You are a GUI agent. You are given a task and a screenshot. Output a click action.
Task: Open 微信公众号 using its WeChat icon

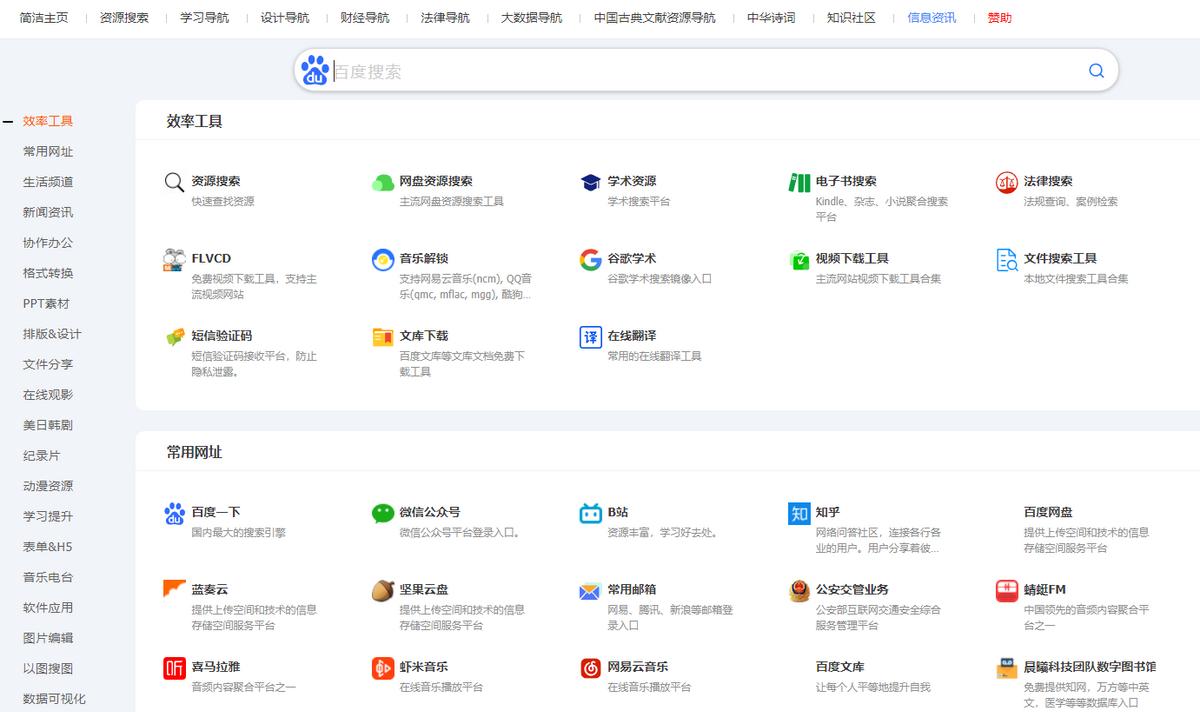[381, 511]
